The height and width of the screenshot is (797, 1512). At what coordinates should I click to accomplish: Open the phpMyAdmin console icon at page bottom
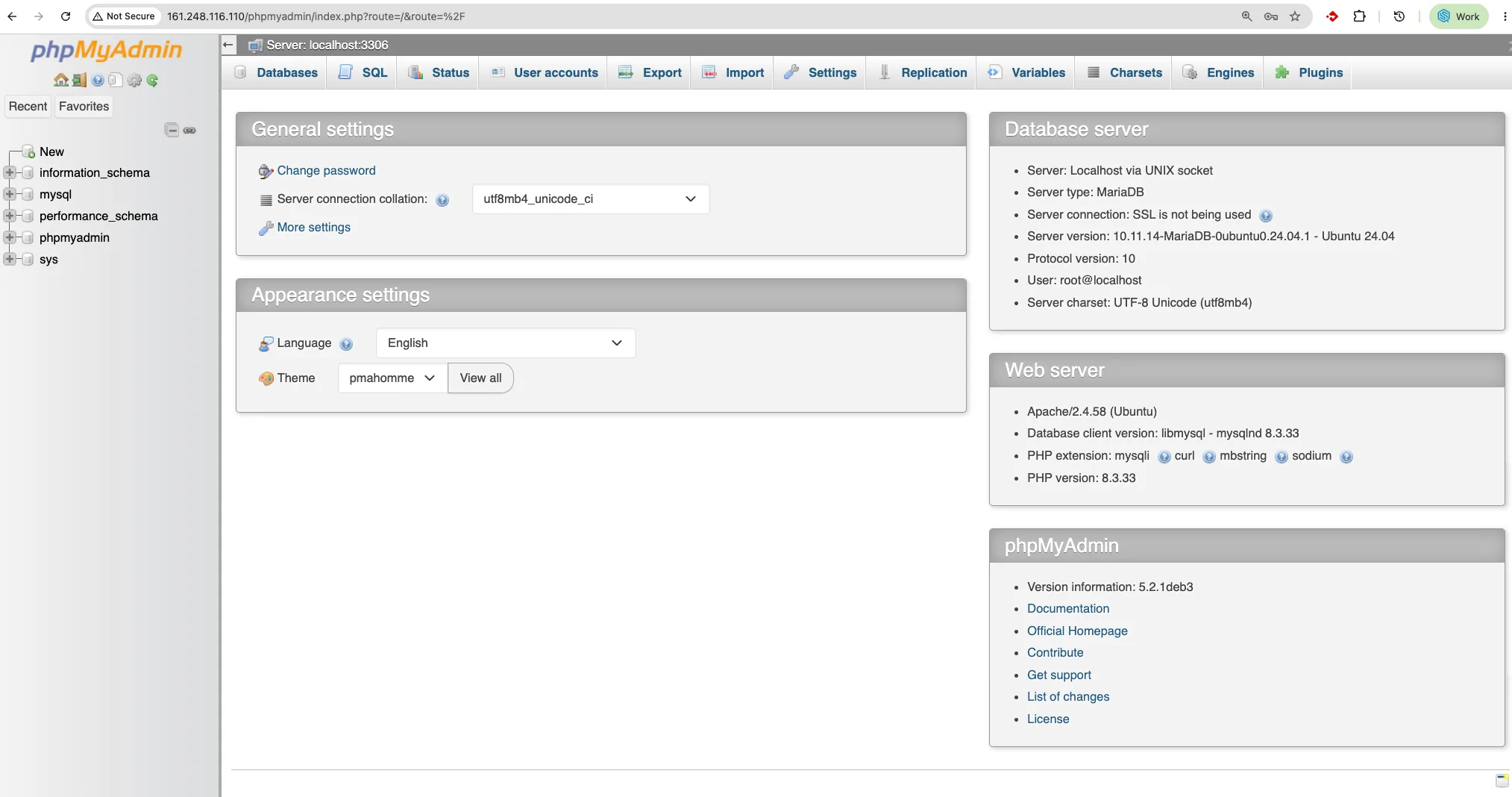(x=1502, y=781)
